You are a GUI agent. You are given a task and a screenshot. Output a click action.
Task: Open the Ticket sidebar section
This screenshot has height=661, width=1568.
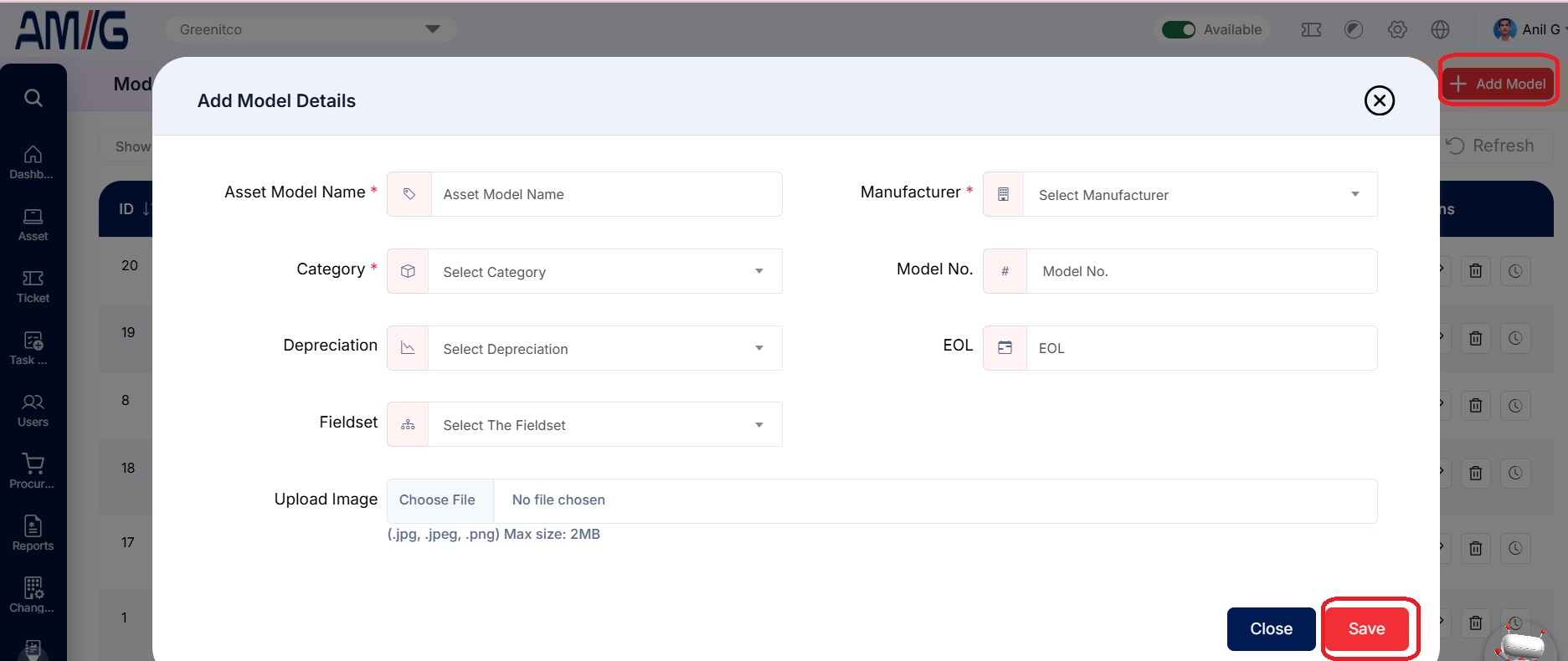coord(33,287)
